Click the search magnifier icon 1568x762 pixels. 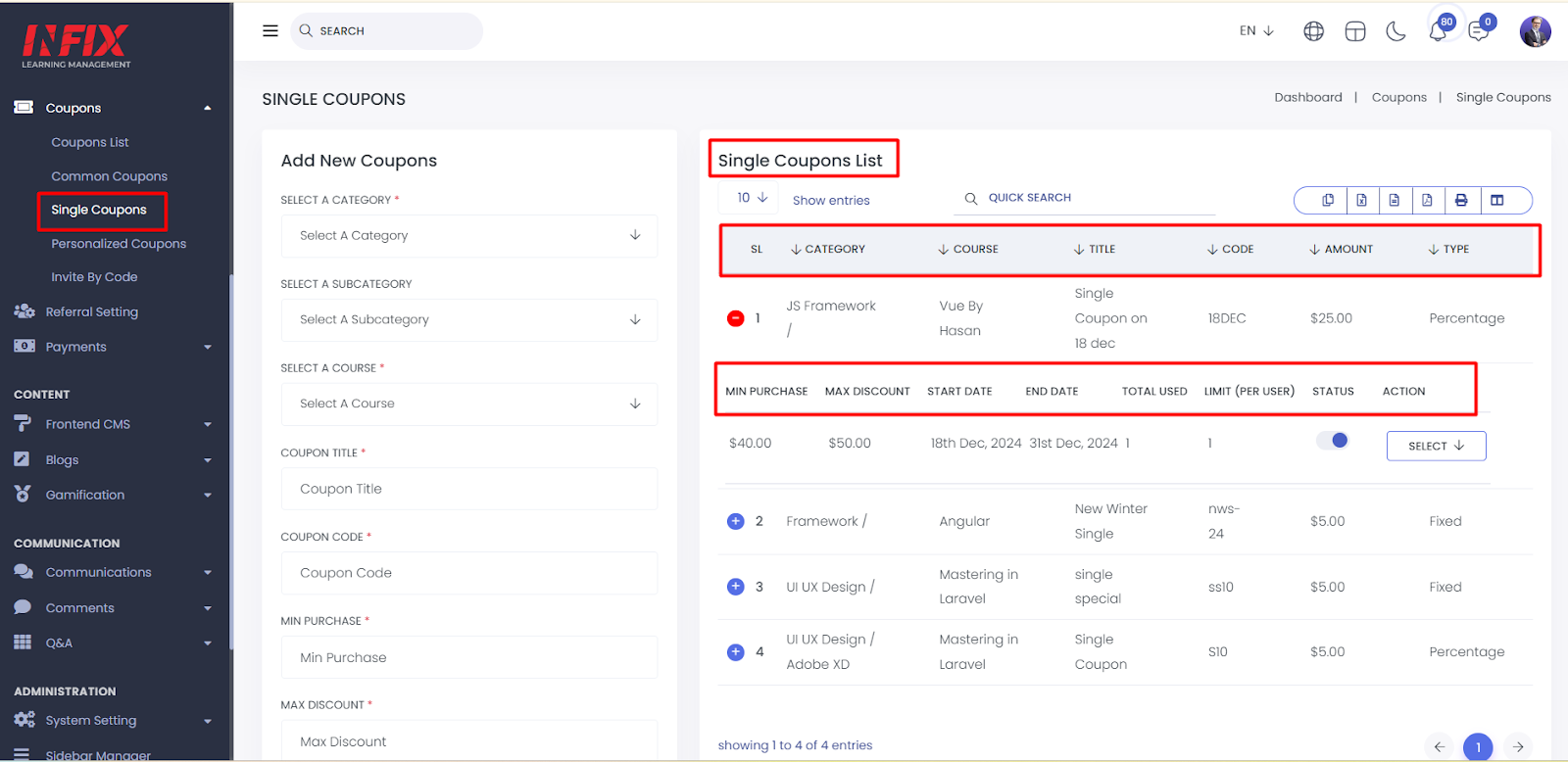coord(306,30)
